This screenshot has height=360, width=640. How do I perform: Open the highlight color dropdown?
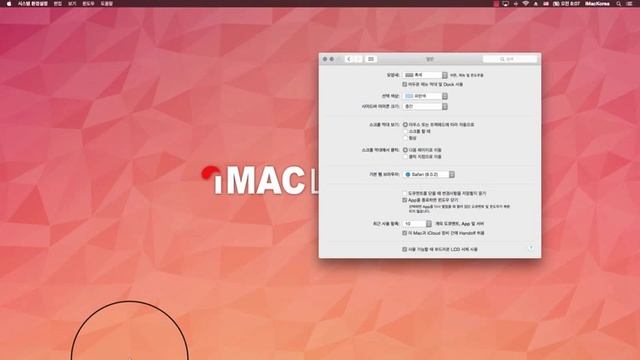(x=425, y=96)
